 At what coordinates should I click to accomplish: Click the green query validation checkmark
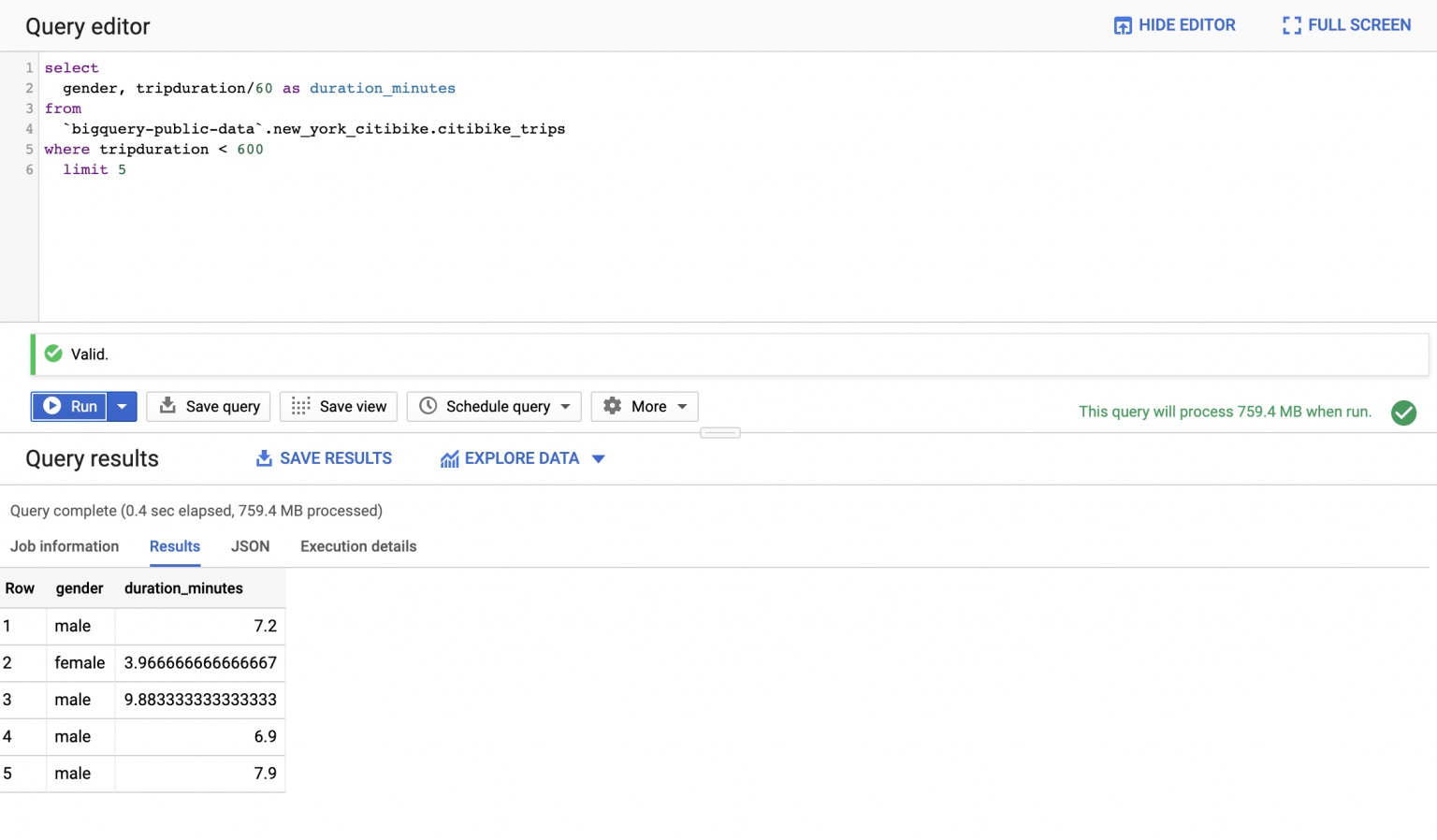coord(1403,413)
